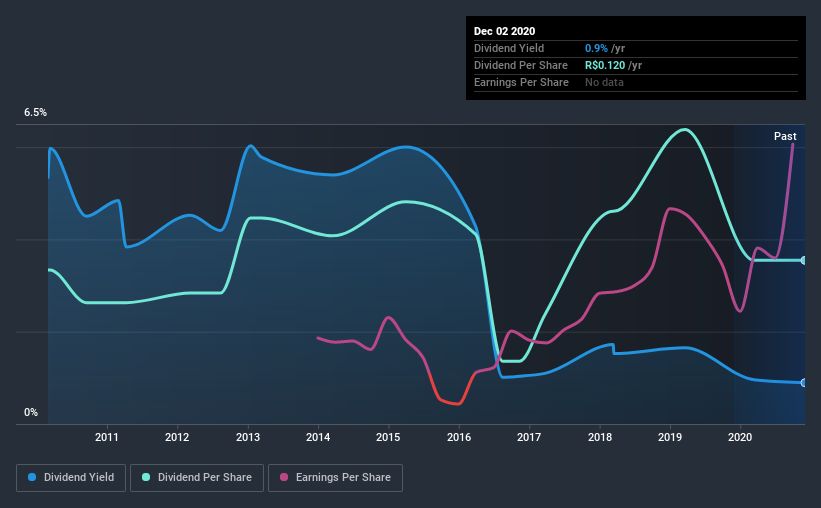The width and height of the screenshot is (821, 508).
Task: Click the 2015 year label
Action: [388, 437]
